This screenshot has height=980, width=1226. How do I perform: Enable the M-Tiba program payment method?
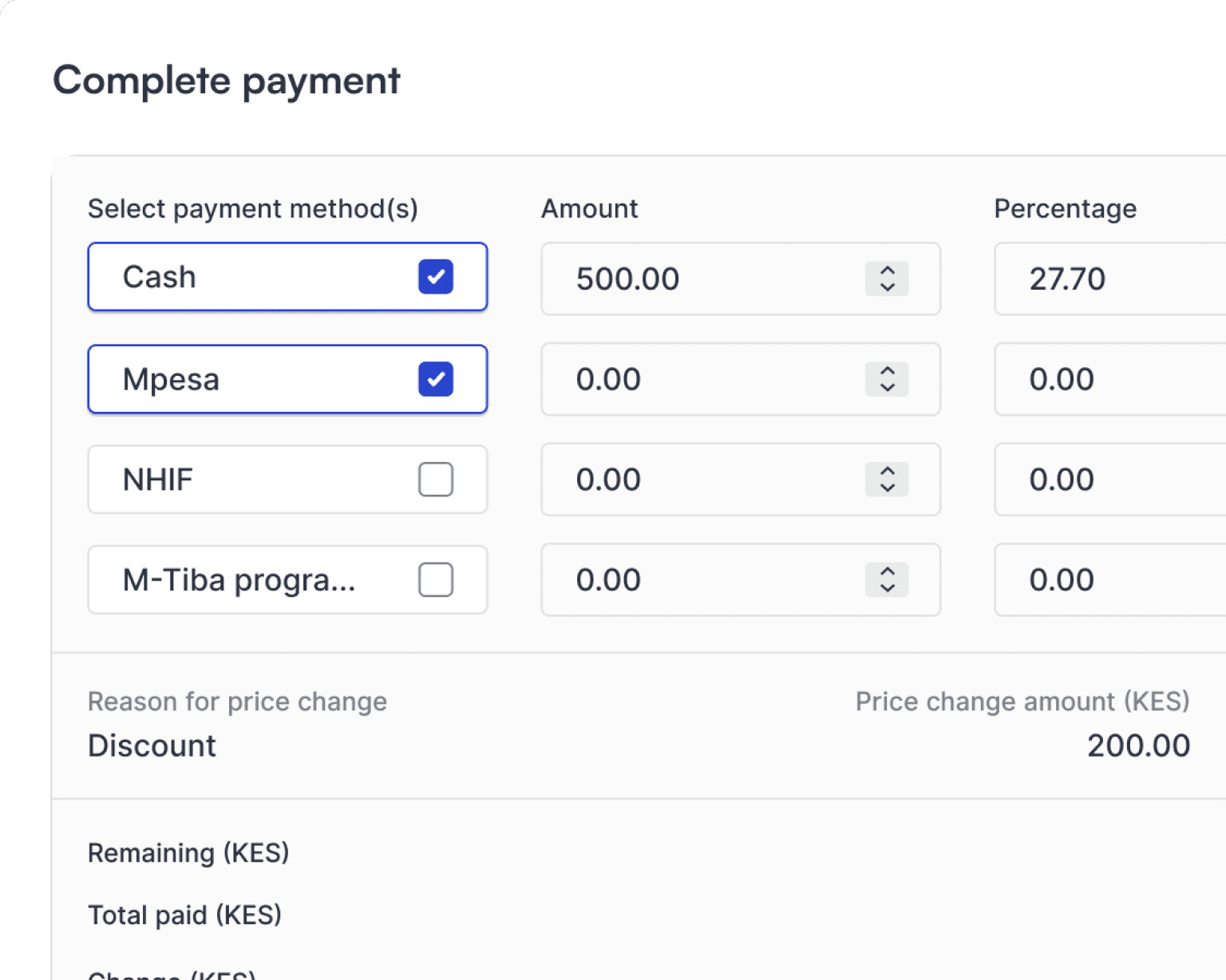coord(436,580)
